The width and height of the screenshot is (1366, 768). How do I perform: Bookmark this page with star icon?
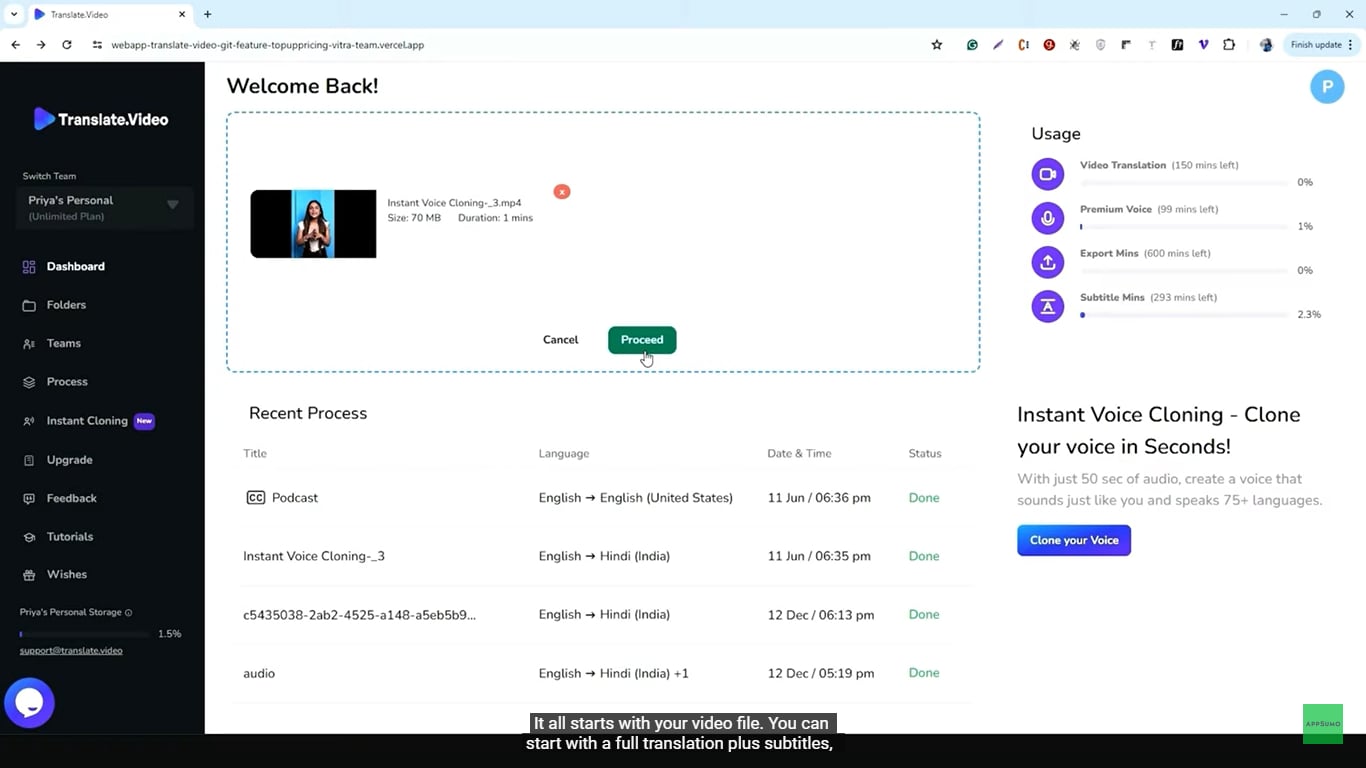(x=937, y=45)
